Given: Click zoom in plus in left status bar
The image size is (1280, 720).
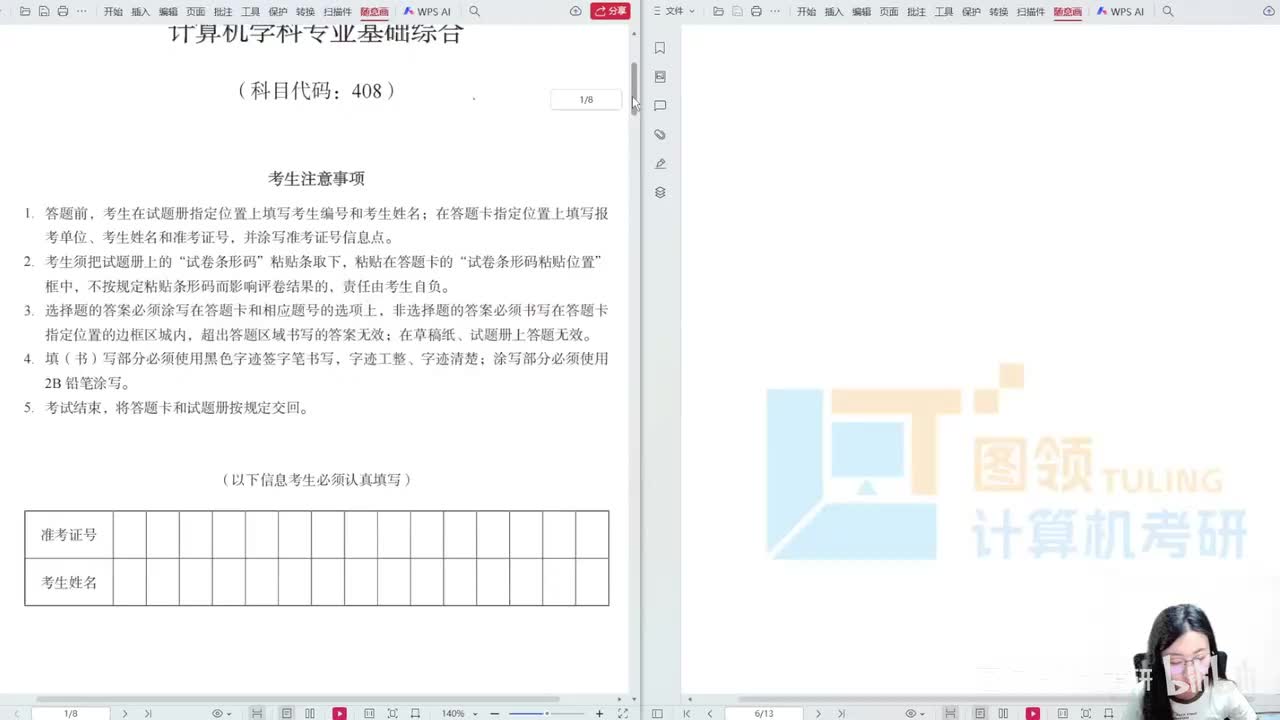Looking at the screenshot, I should 599,713.
